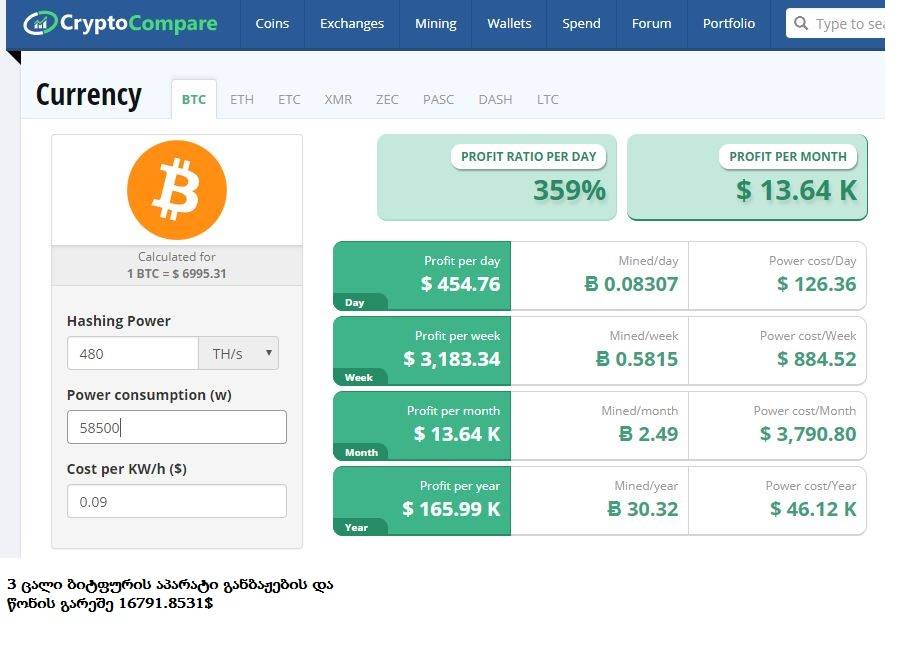Switch to the ETH currency tab
The image size is (922, 656).
[x=242, y=99]
